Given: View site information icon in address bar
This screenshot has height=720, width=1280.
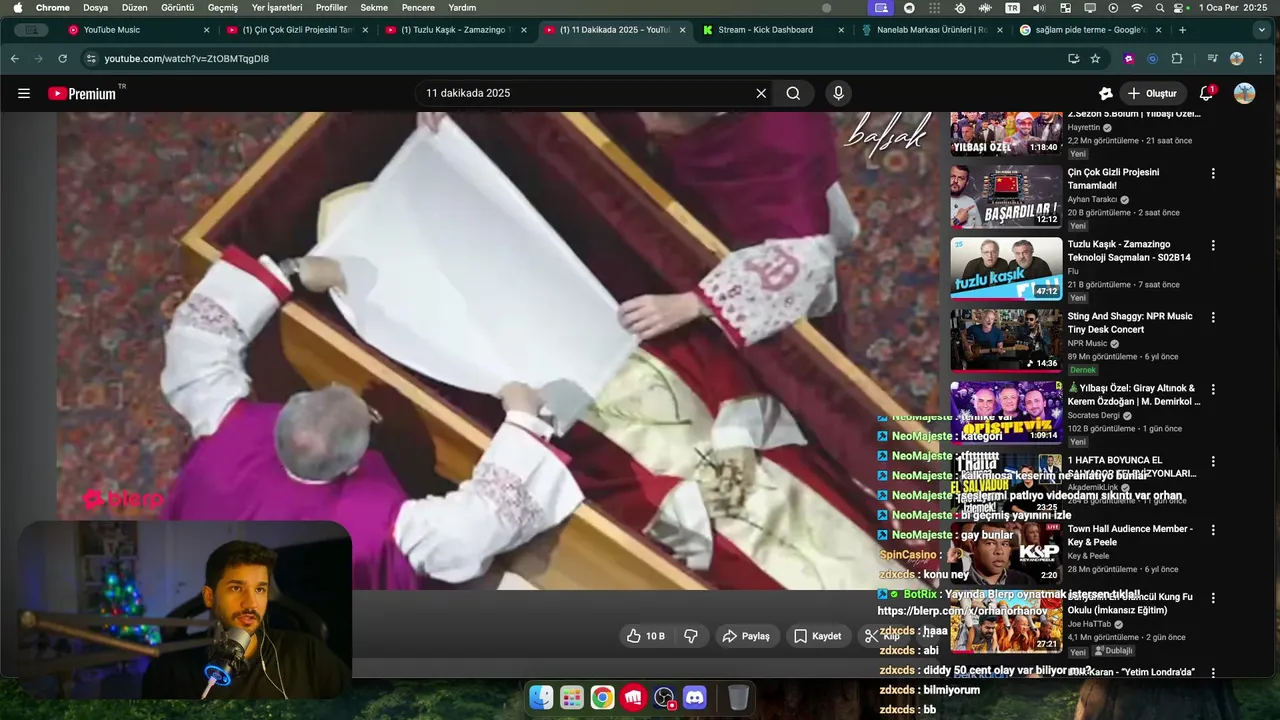Looking at the screenshot, I should [x=91, y=59].
